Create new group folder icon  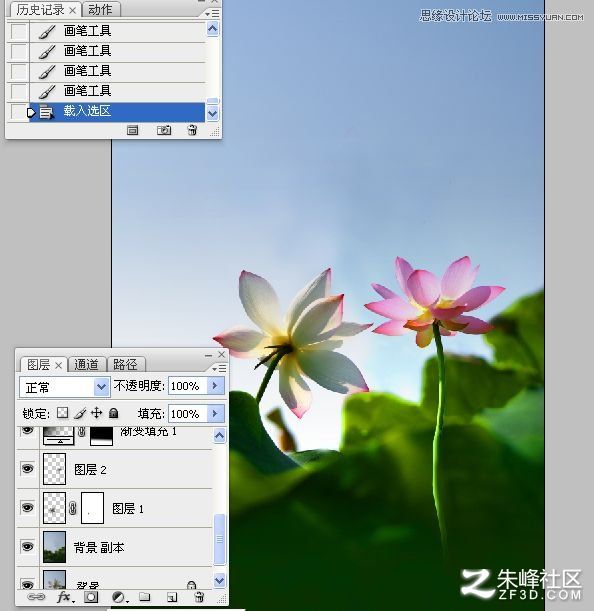pos(145,597)
